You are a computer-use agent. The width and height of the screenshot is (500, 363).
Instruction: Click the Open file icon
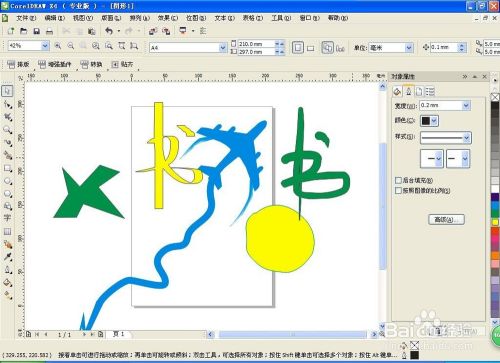click(23, 31)
